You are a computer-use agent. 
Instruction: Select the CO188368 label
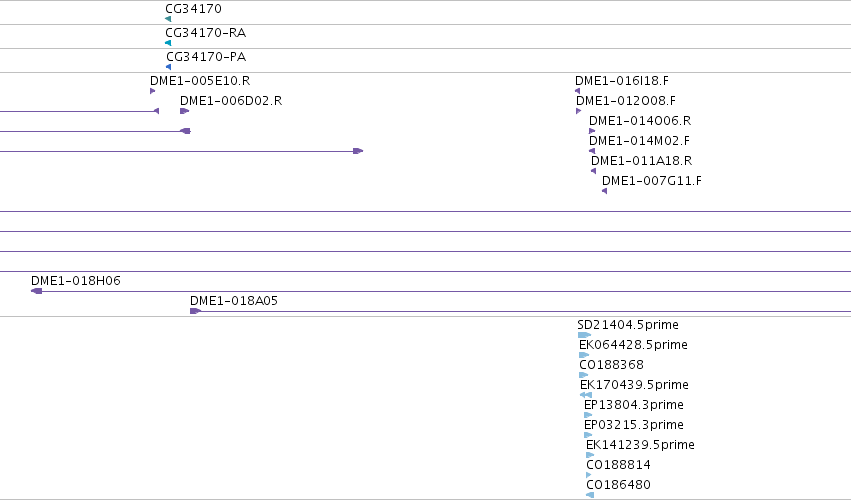[611, 365]
